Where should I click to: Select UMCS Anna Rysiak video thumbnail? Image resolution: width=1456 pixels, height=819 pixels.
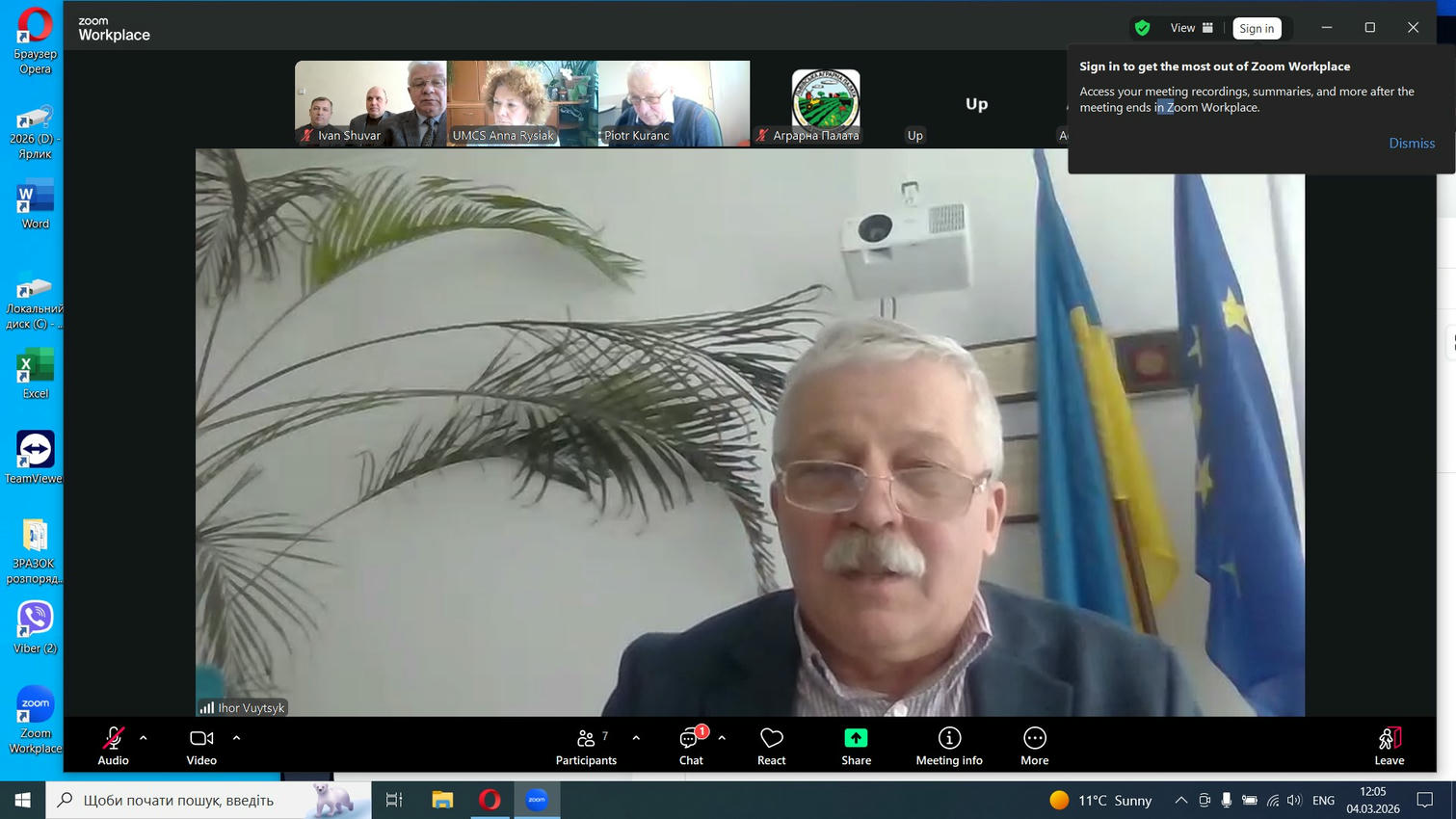(522, 103)
